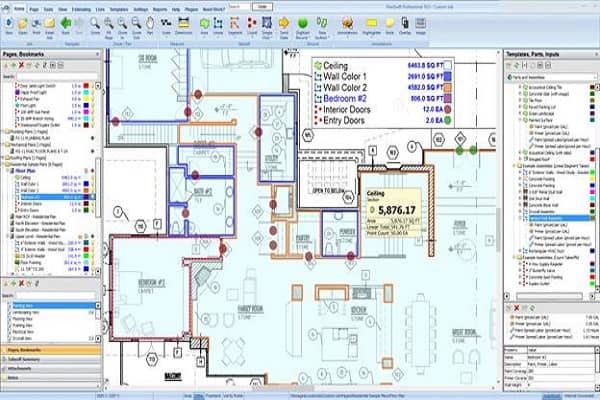Viewport: 600px width, 400px height.
Task: Open the Reports ribbon tab
Action: tap(160, 9)
